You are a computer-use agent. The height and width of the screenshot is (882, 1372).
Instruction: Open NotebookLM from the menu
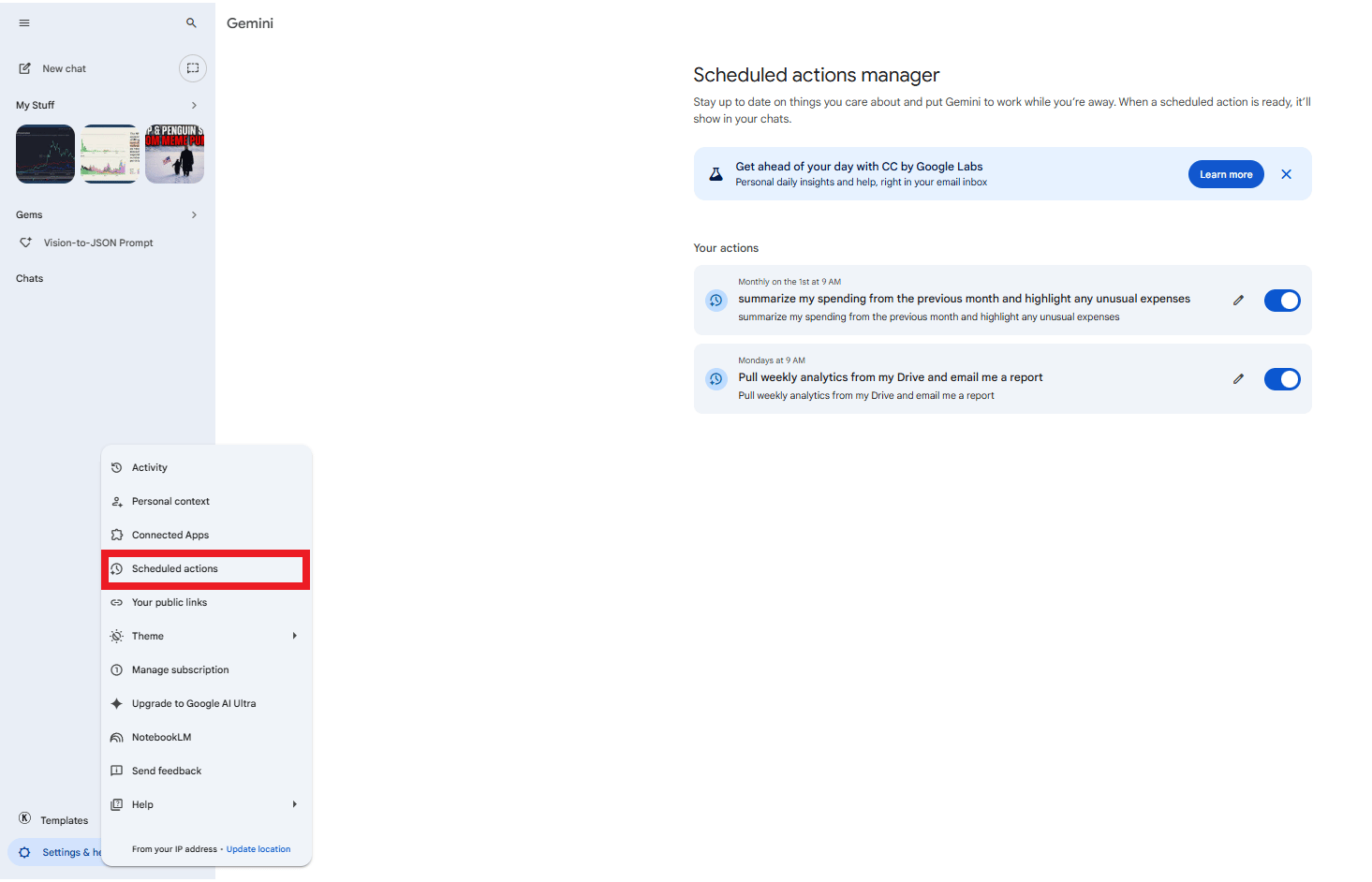(x=206, y=737)
